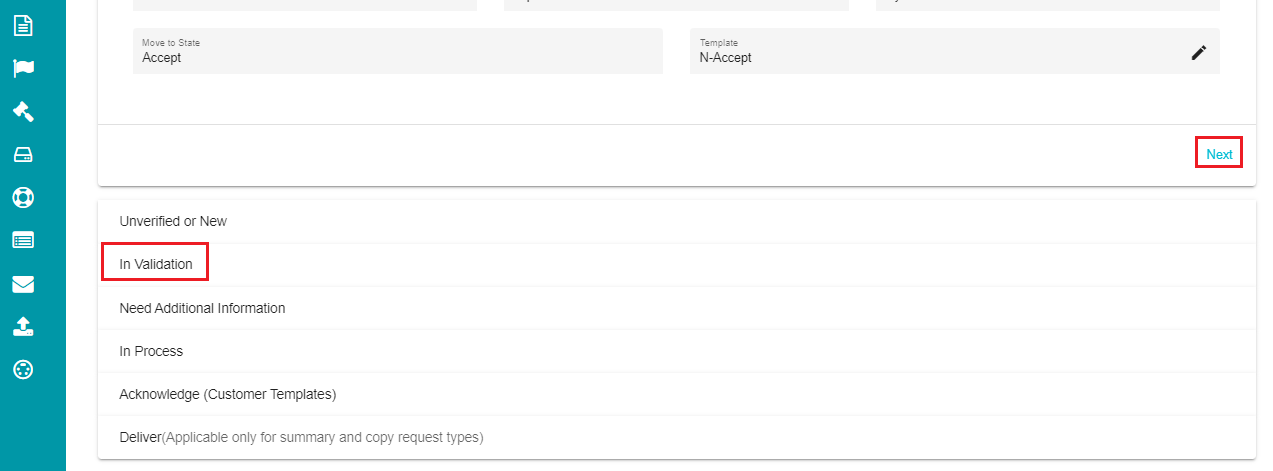Expand Acknowledge (Customer Templates) row

(x=677, y=394)
